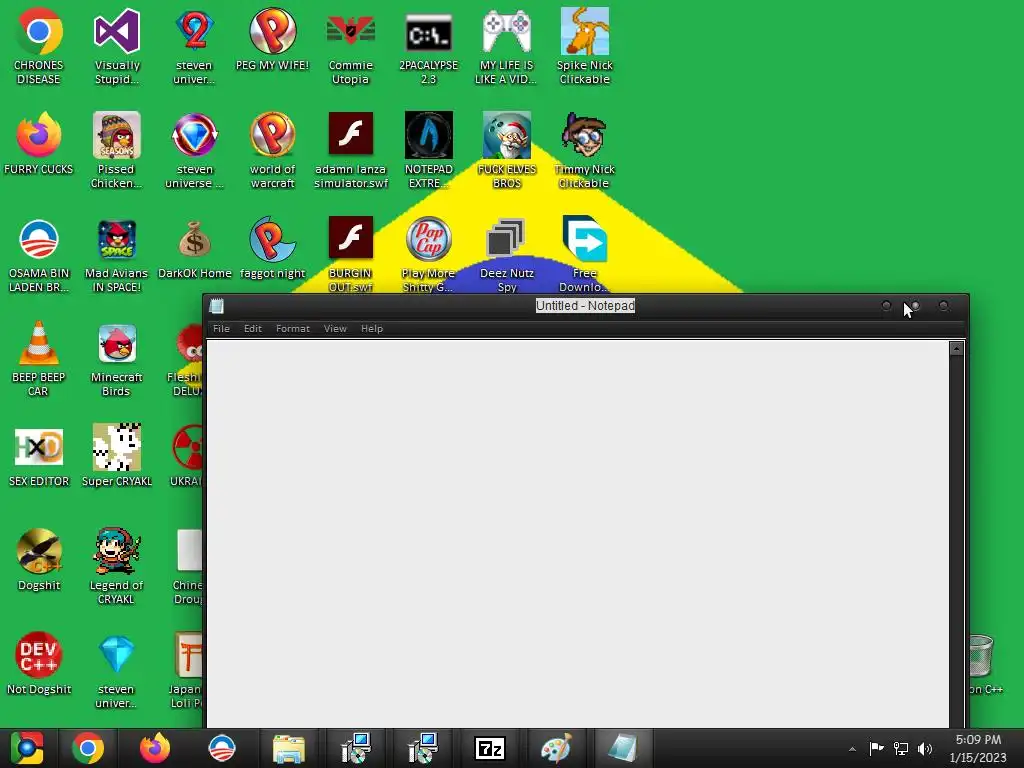Viewport: 1024px width, 768px height.
Task: Open the world of warcraft shortcut
Action: tap(272, 150)
